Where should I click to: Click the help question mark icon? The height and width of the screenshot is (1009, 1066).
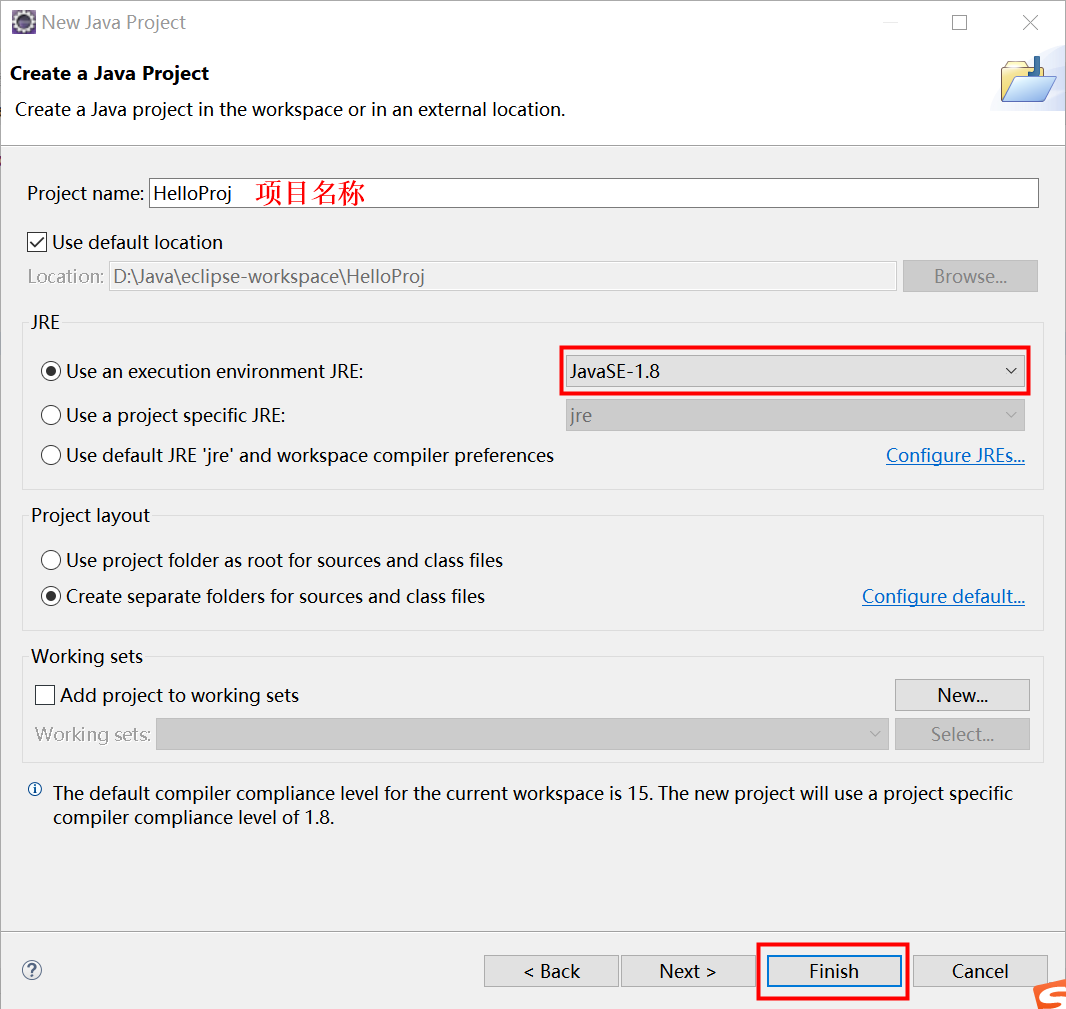click(x=32, y=970)
